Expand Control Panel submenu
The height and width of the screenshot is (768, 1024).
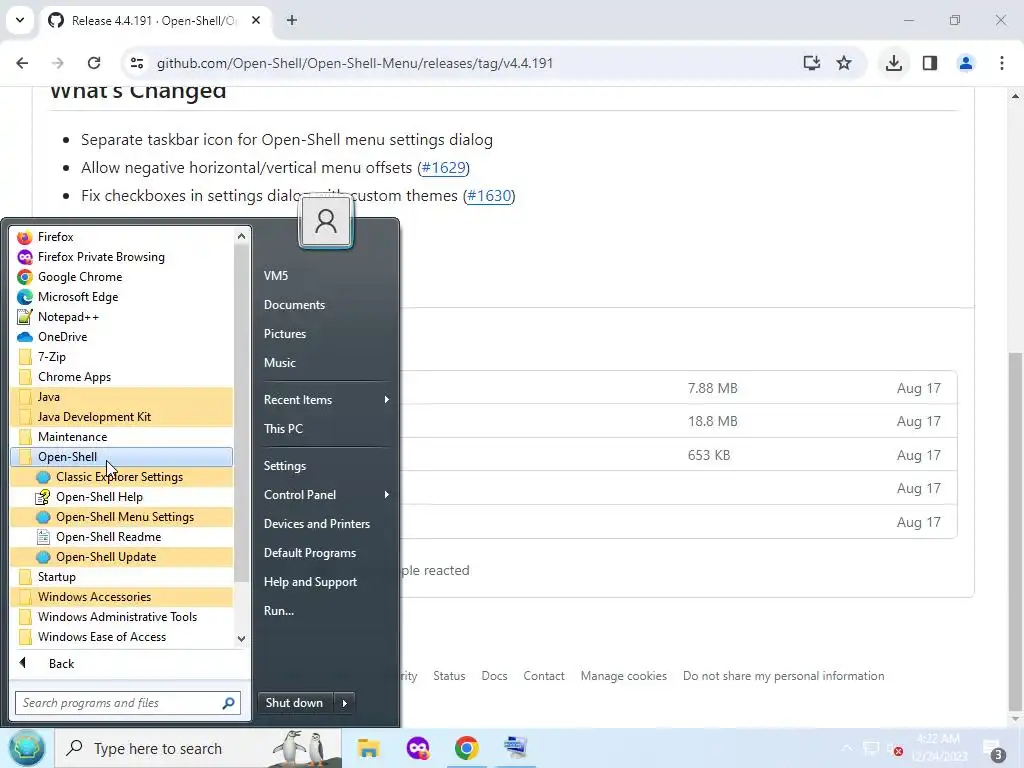coord(326,495)
